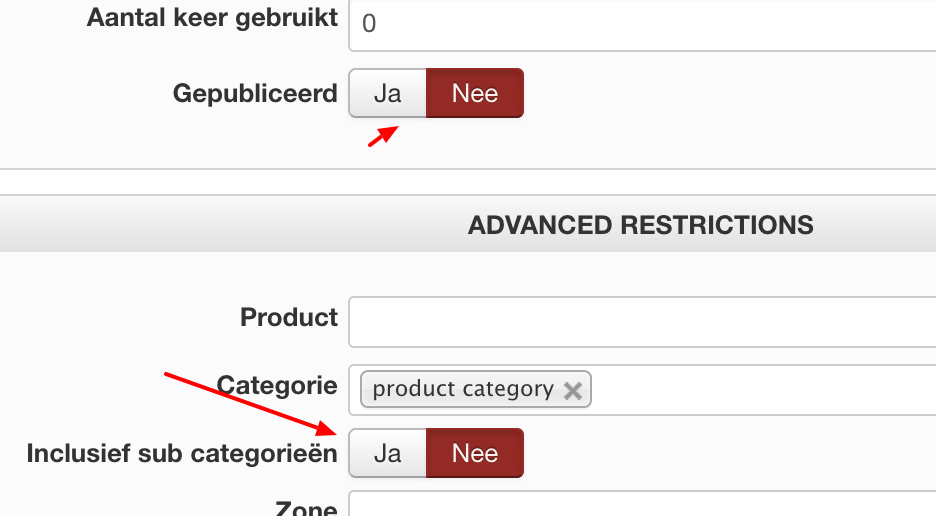Remove the product category tag
The image size is (936, 516).
pos(572,390)
